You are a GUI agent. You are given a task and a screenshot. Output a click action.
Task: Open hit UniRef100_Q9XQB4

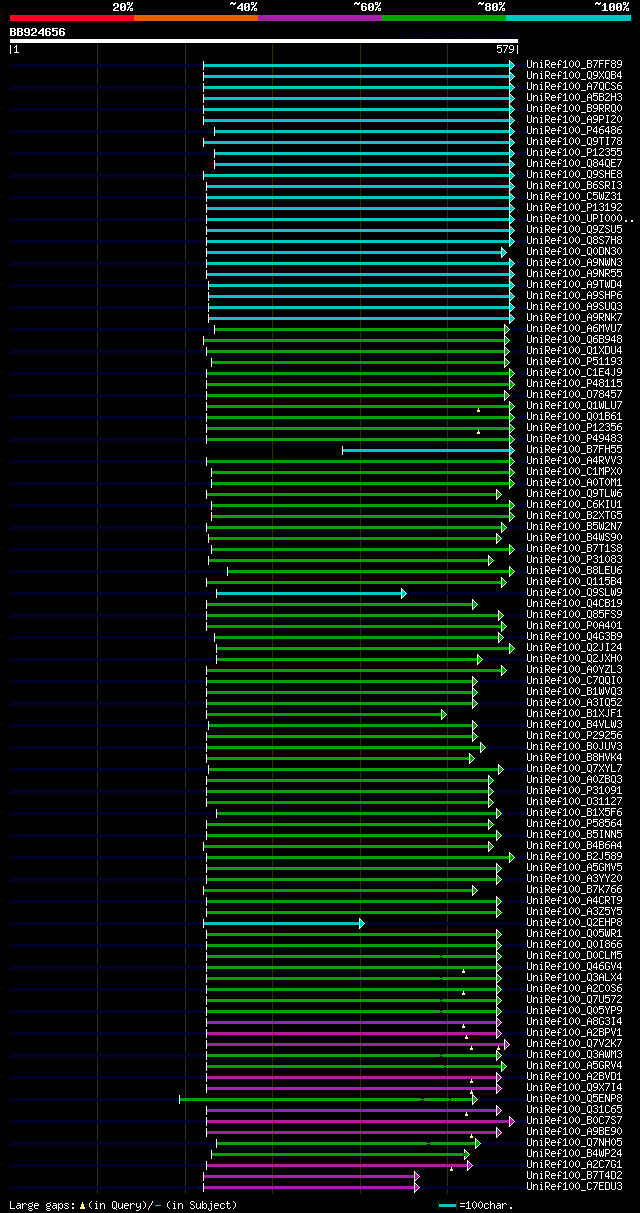coord(574,76)
